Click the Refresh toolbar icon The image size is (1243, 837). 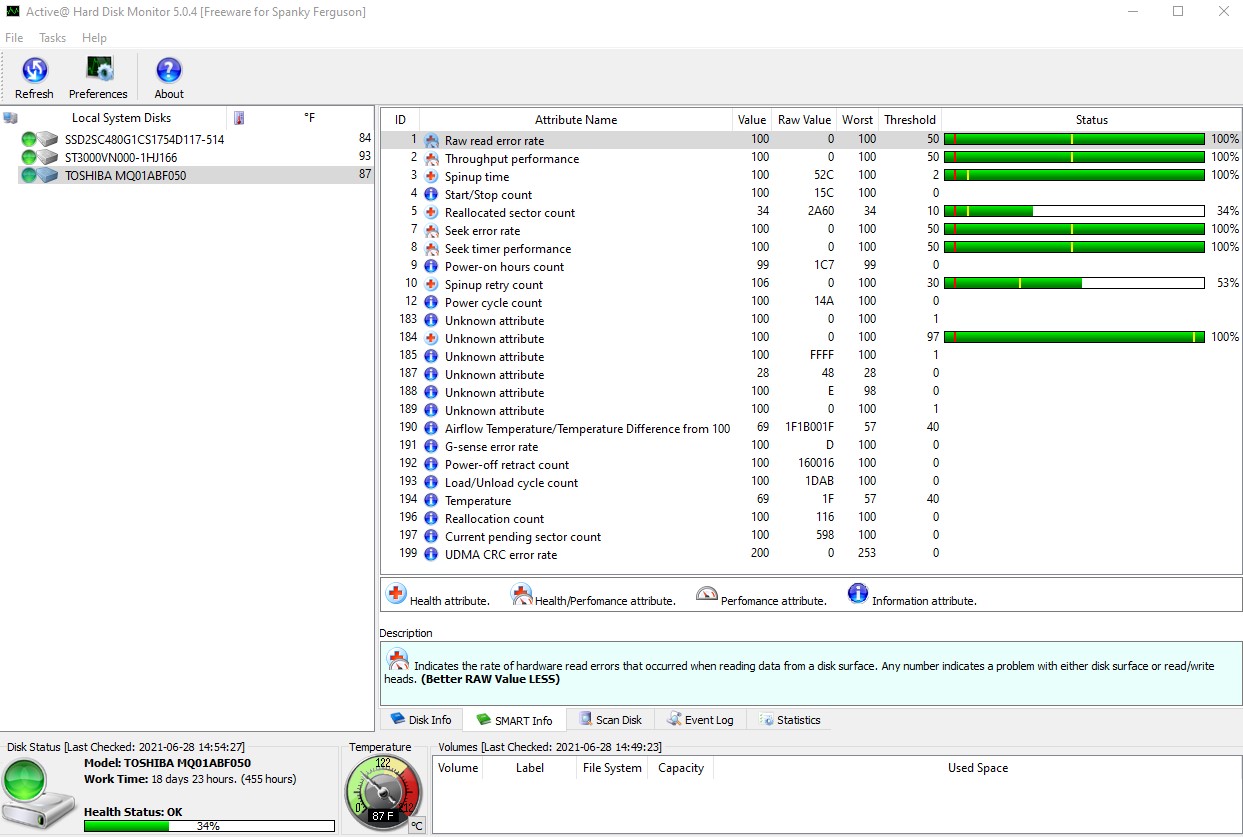point(34,75)
